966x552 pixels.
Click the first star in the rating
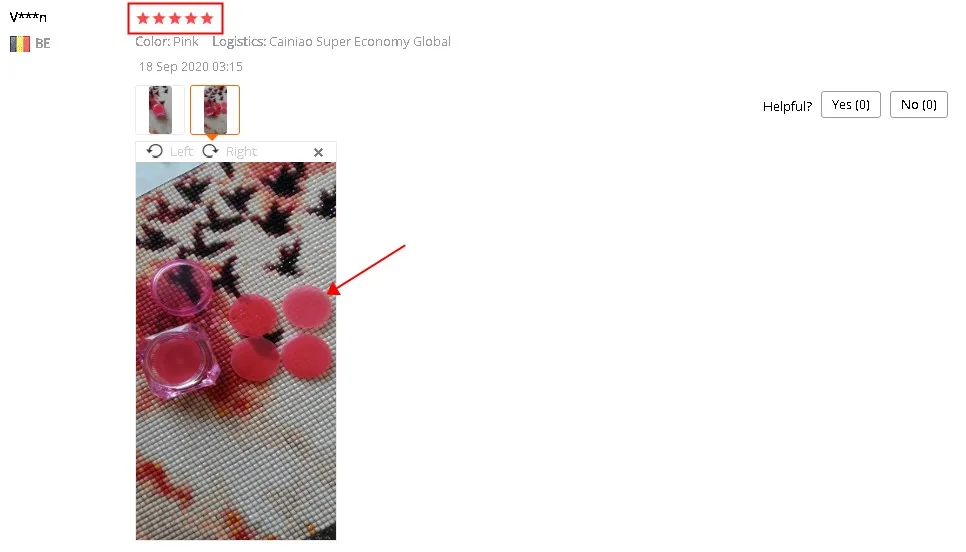click(x=143, y=18)
